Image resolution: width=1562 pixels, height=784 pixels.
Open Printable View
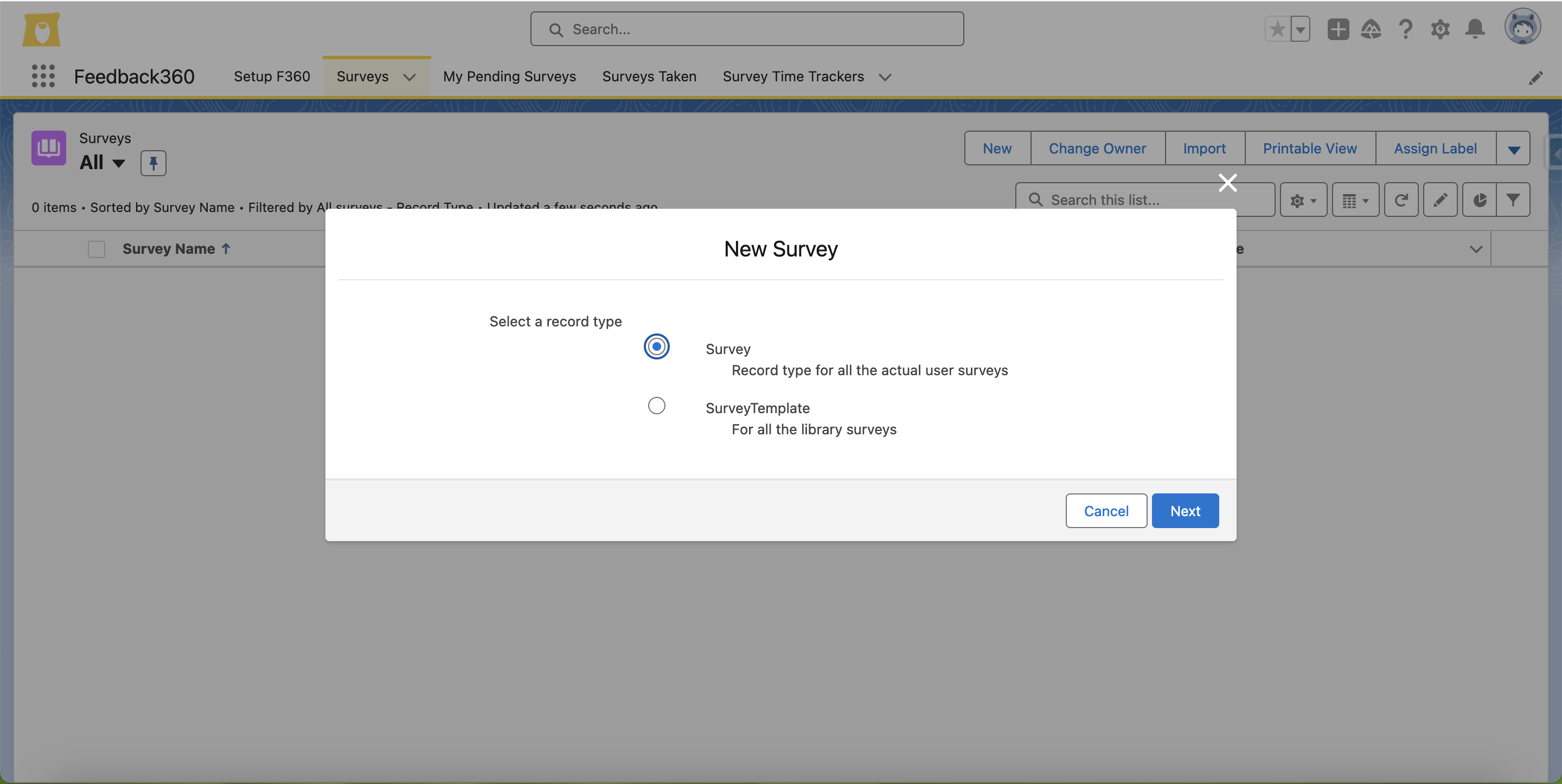1310,149
